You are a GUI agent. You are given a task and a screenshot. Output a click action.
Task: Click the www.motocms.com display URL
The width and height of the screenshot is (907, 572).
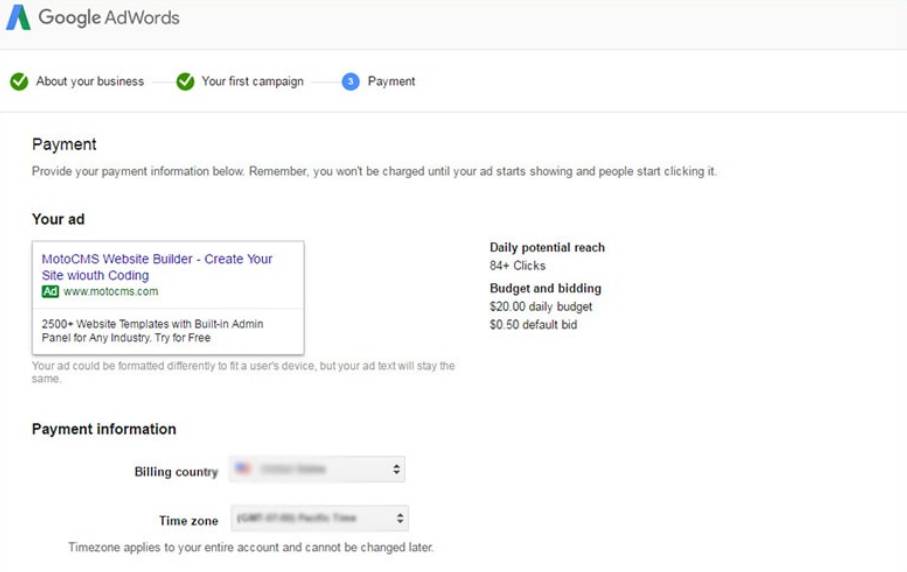coord(111,292)
